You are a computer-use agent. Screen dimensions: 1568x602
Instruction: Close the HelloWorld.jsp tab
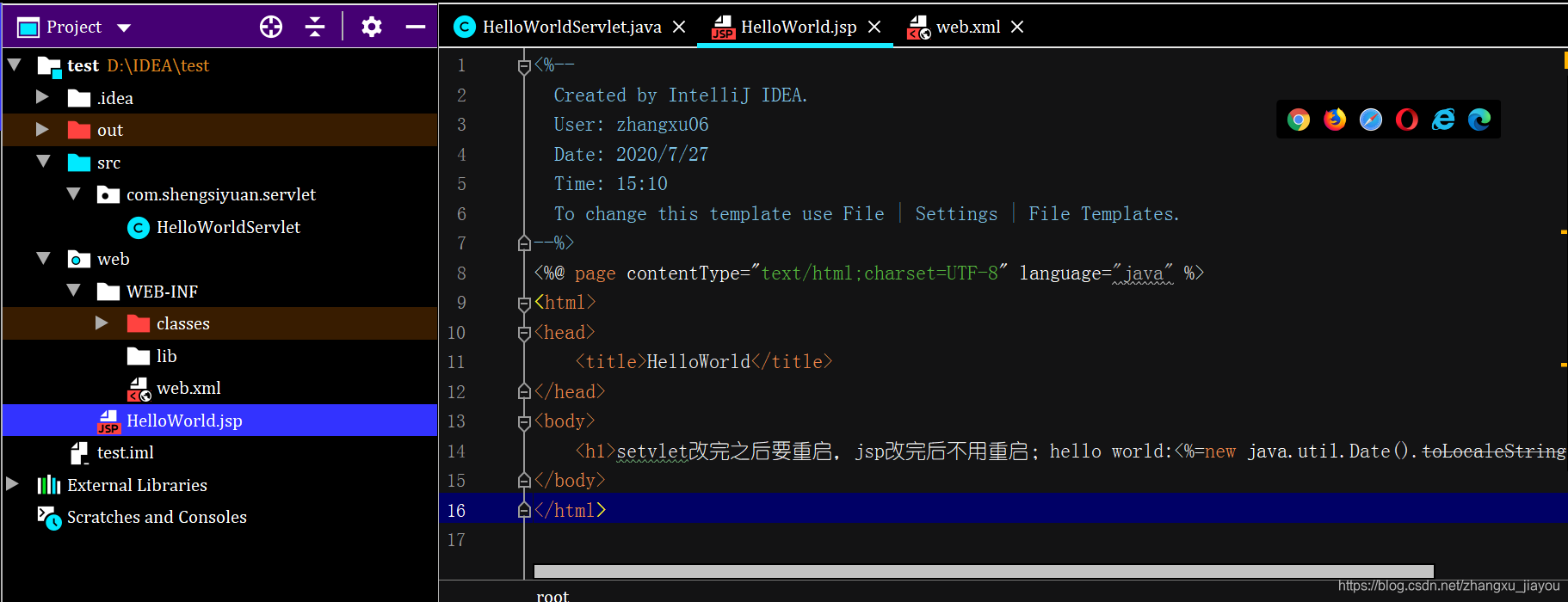tap(874, 27)
